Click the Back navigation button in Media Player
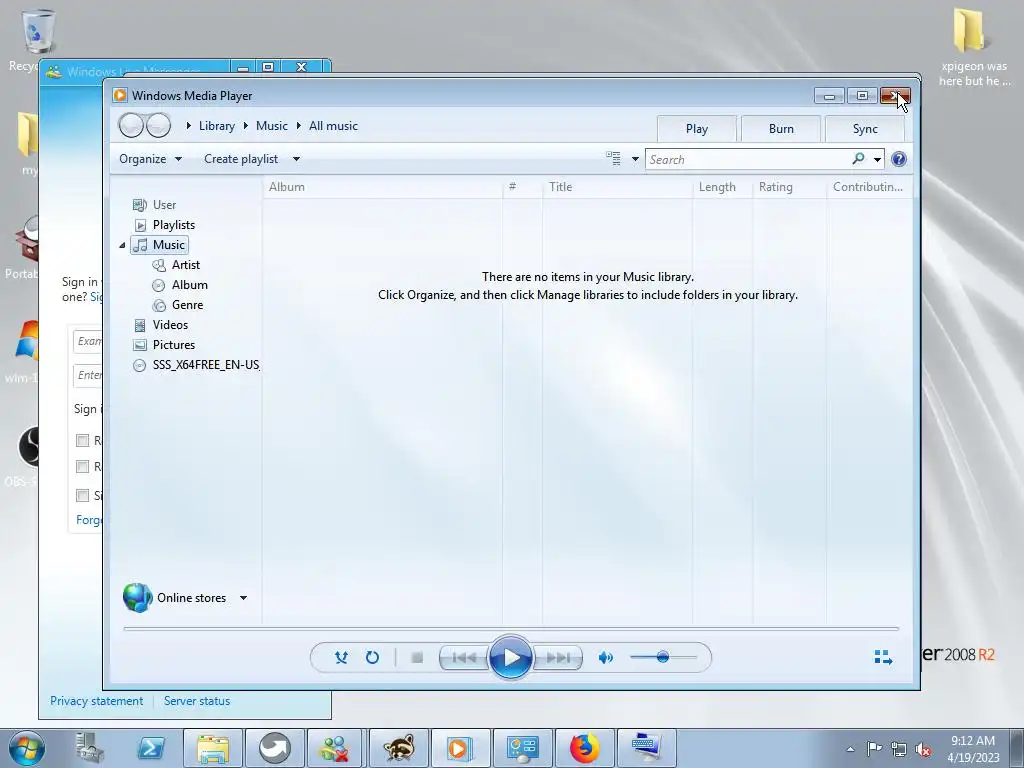Screen dimensions: 1024x768 [131, 125]
